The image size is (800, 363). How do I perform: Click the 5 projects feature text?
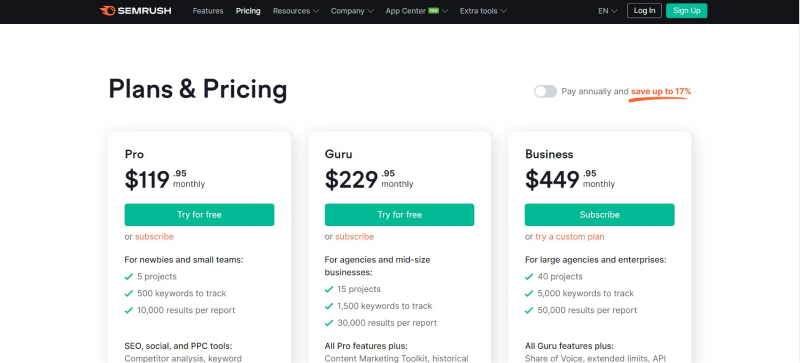pos(157,277)
